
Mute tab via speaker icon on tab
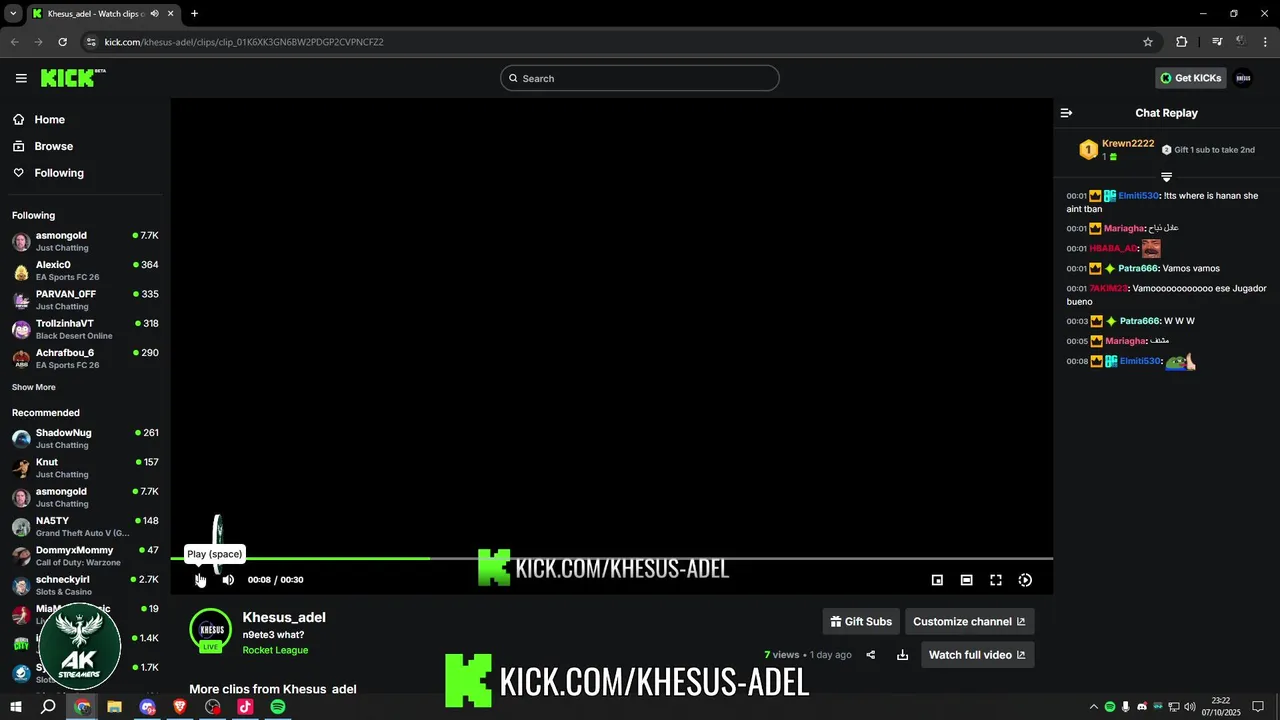click(x=155, y=14)
